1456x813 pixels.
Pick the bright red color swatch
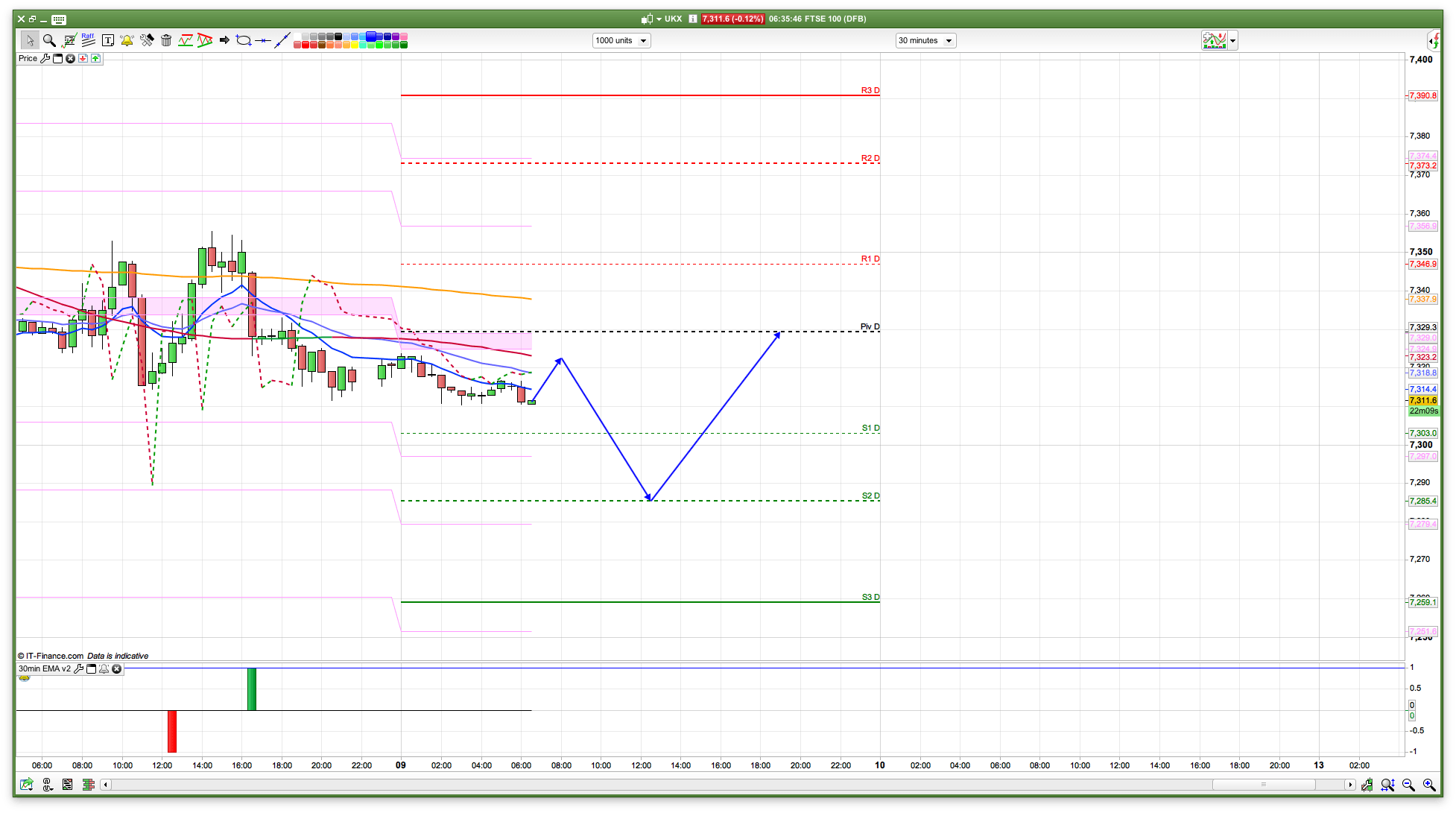(x=306, y=45)
